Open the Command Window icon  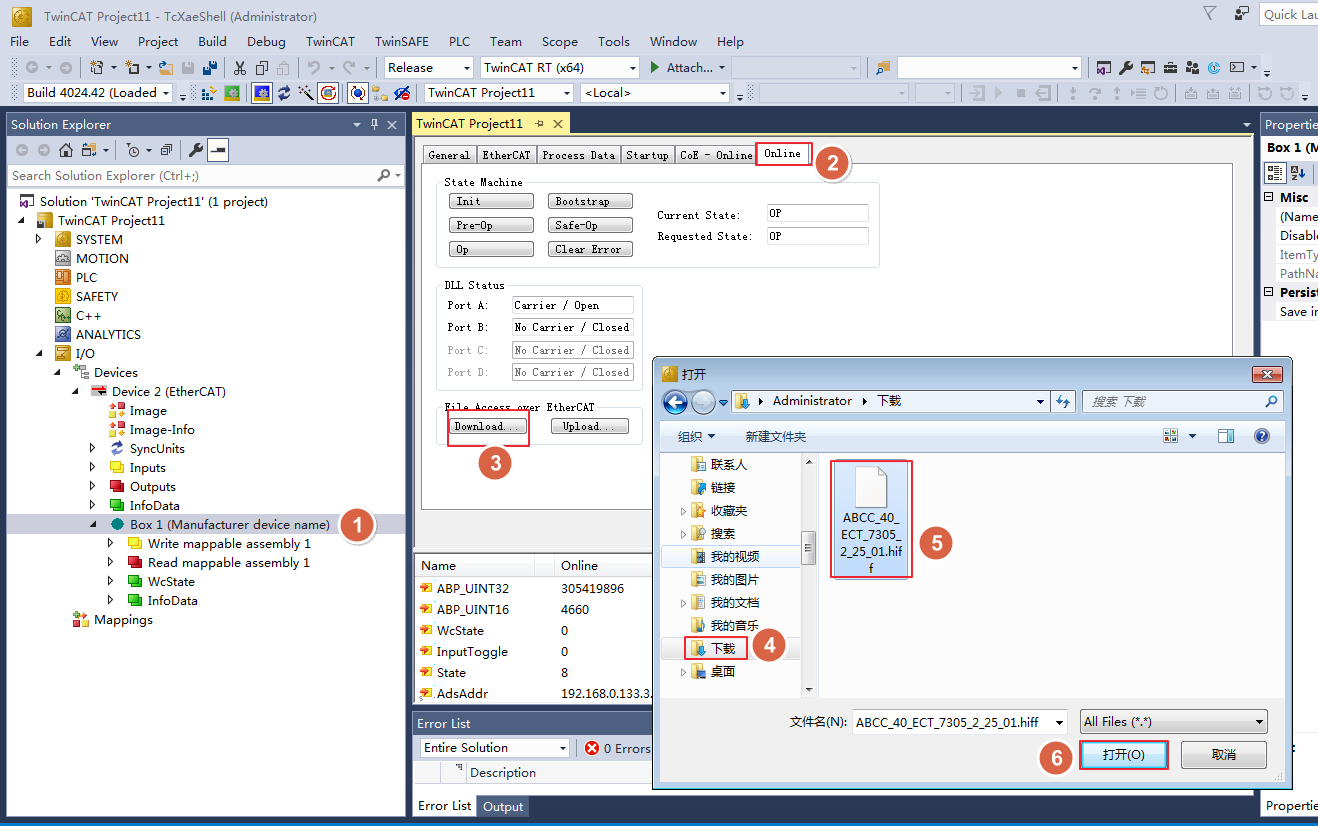[x=1237, y=68]
